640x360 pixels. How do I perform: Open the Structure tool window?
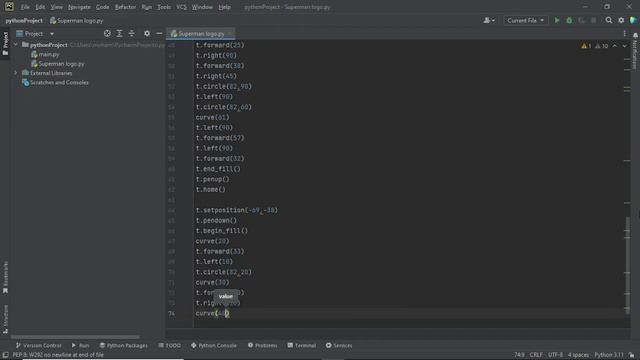[5, 319]
